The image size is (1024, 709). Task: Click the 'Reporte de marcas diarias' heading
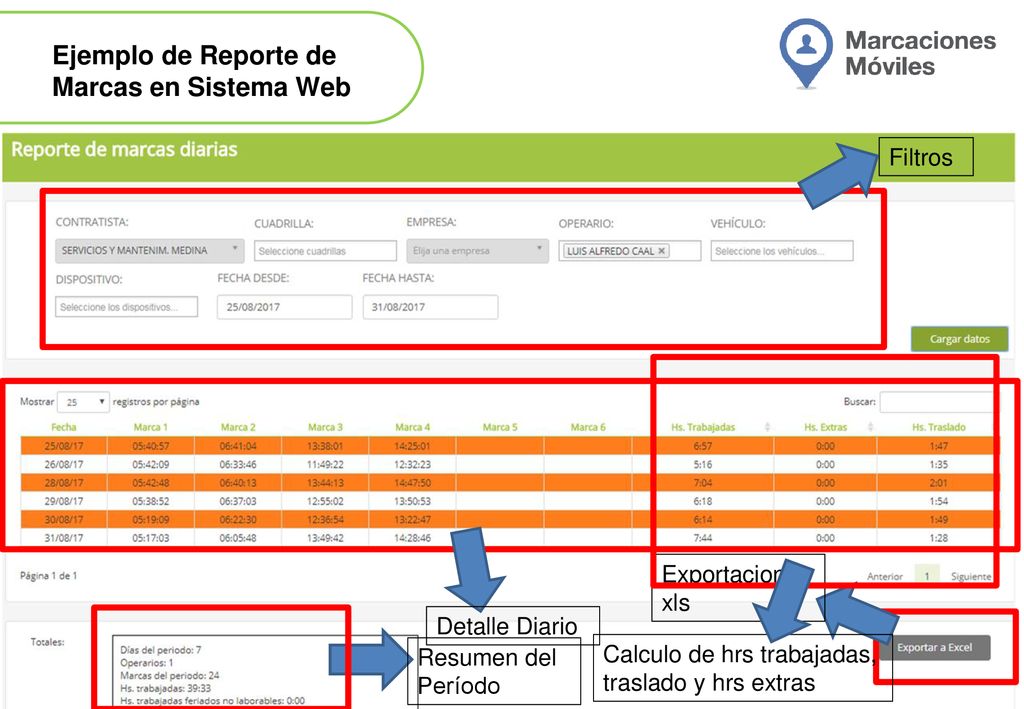point(124,150)
